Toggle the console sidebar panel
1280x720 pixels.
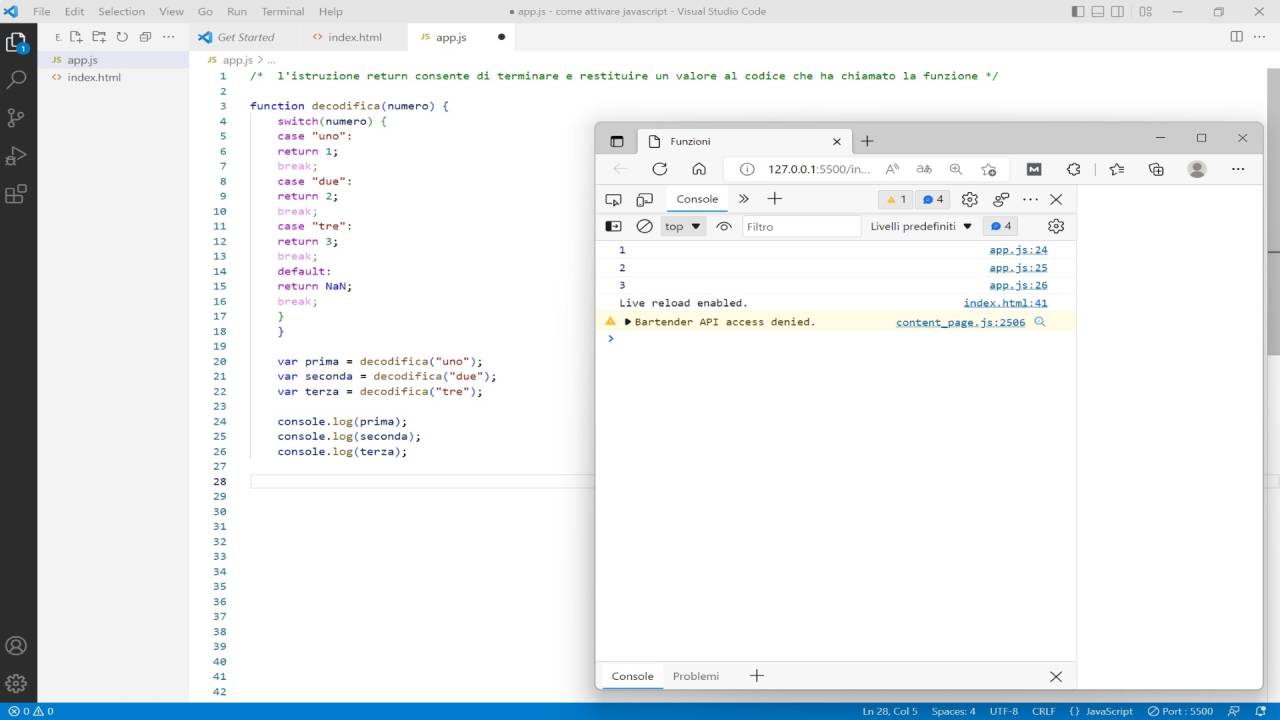(x=613, y=226)
